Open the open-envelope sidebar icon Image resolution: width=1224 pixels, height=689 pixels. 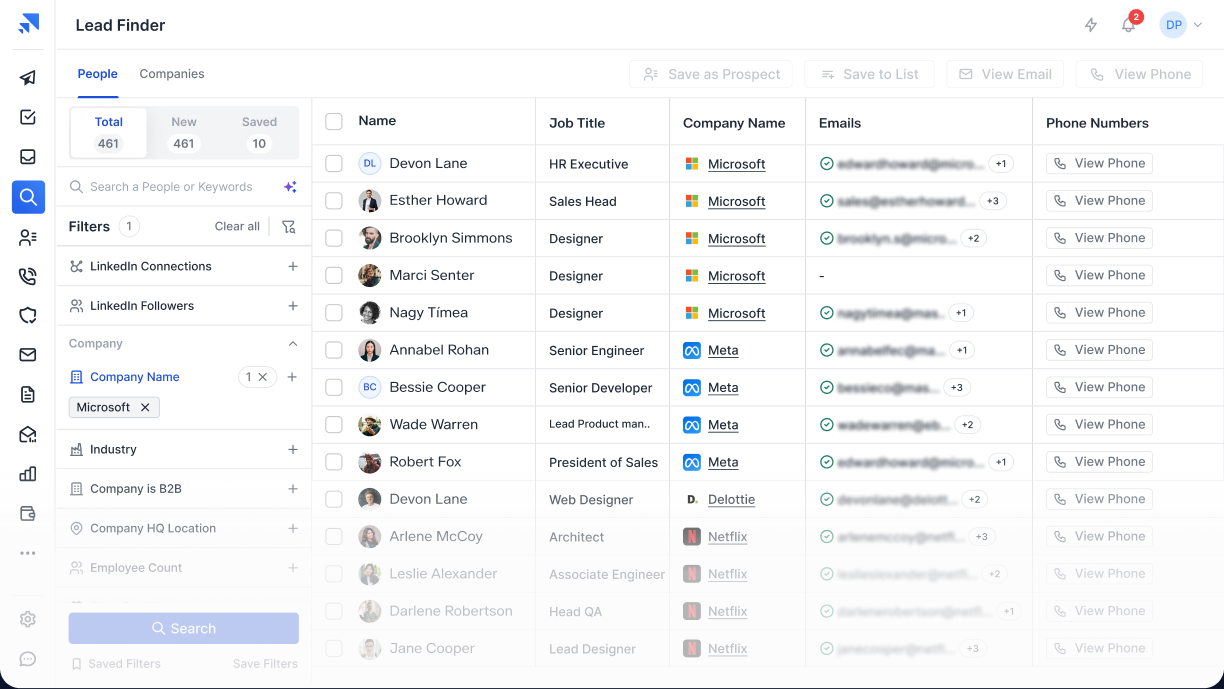point(28,434)
